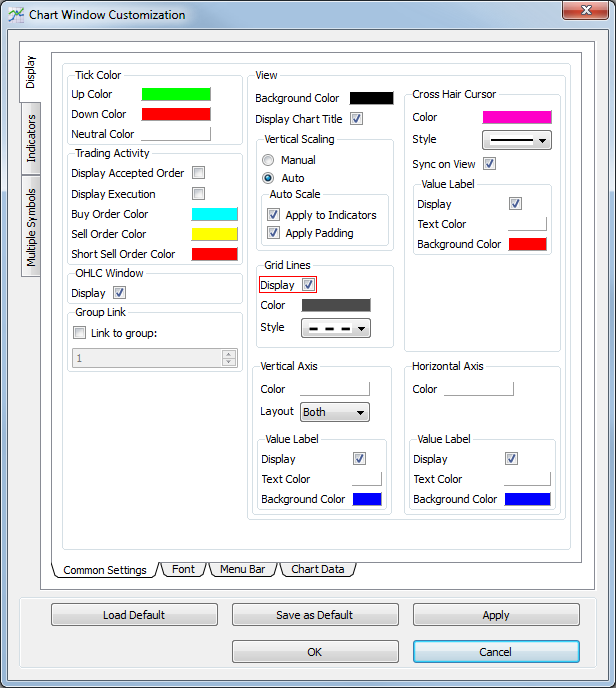Toggle the Grid Lines Display checkbox
Image resolution: width=616 pixels, height=688 pixels.
tap(308, 285)
